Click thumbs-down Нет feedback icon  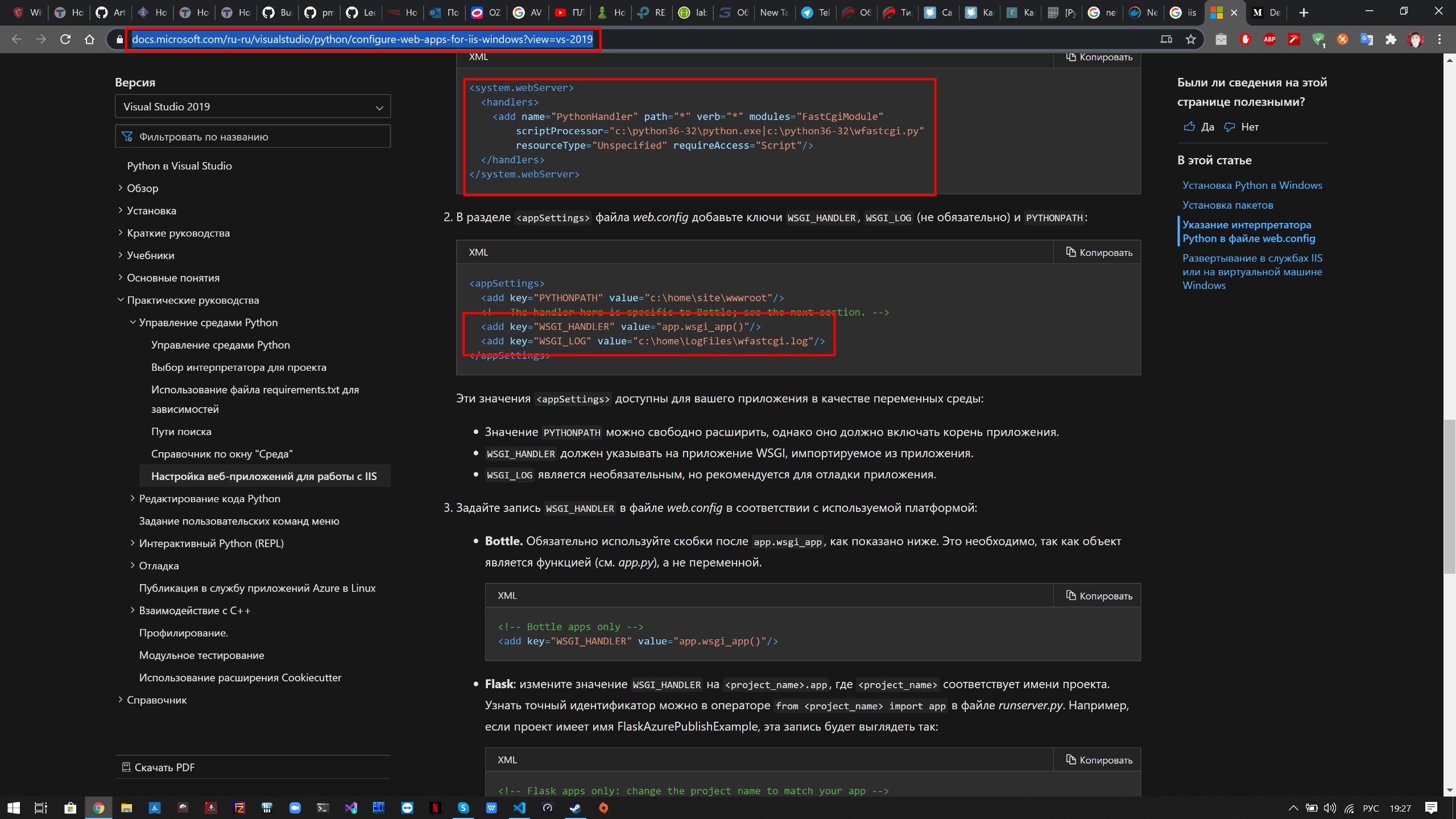tap(1230, 127)
